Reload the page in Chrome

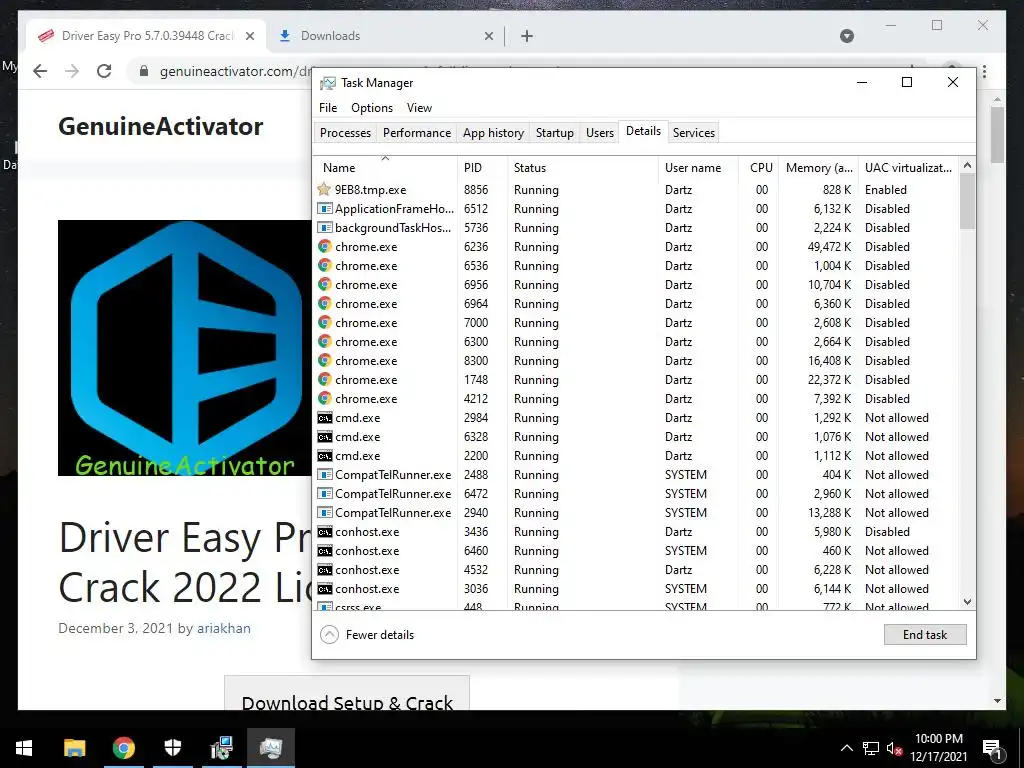point(104,71)
